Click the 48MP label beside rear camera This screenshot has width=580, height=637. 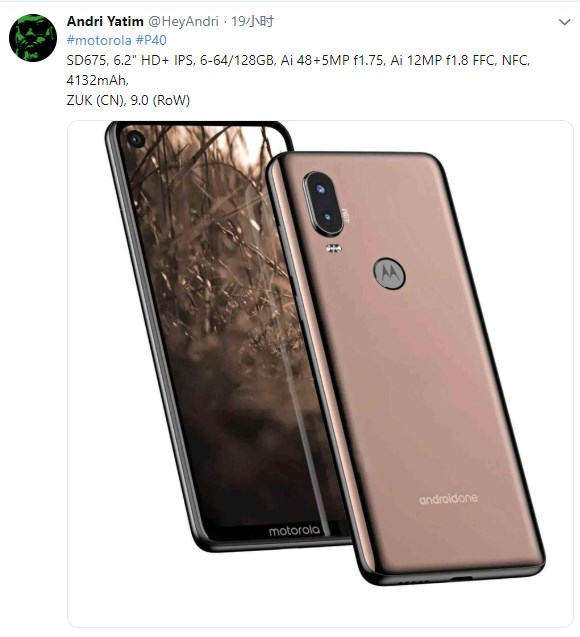[x=346, y=215]
